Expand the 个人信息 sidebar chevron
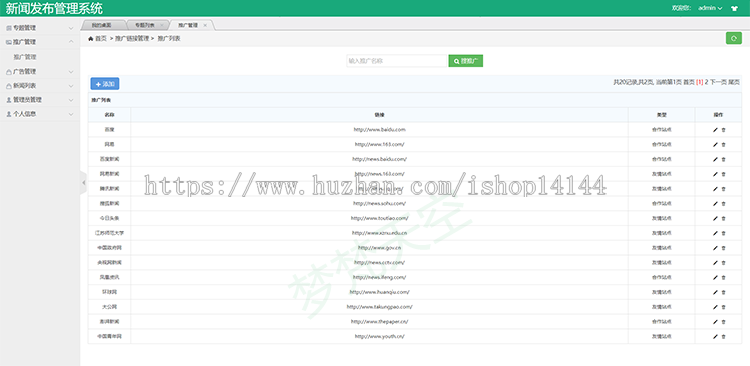 click(71, 114)
